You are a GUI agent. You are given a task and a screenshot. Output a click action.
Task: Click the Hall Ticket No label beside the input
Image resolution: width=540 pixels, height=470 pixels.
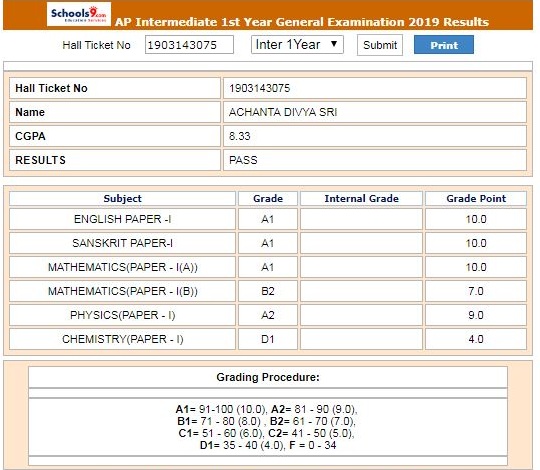coord(96,45)
